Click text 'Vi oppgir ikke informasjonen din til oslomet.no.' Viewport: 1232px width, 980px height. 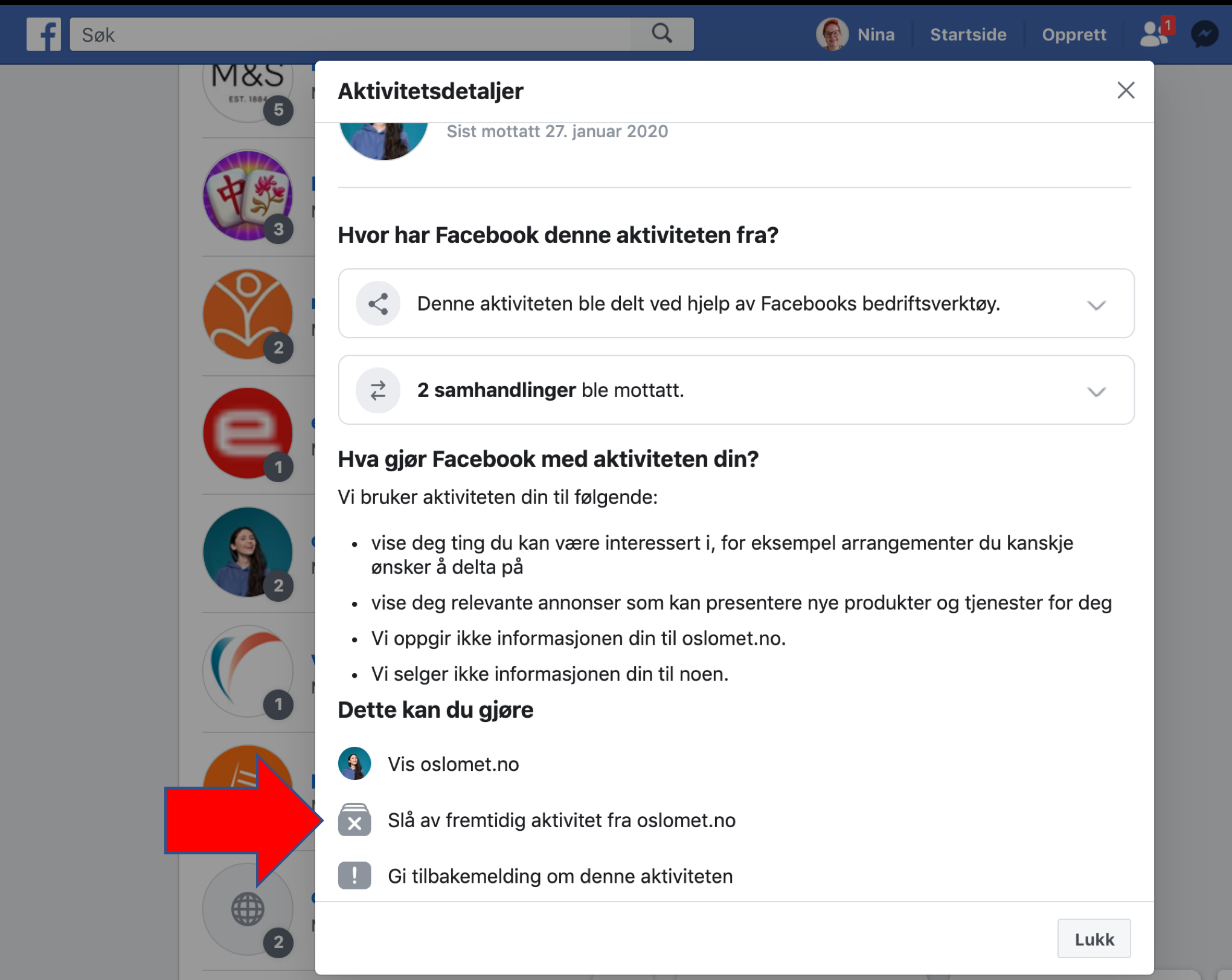point(578,638)
